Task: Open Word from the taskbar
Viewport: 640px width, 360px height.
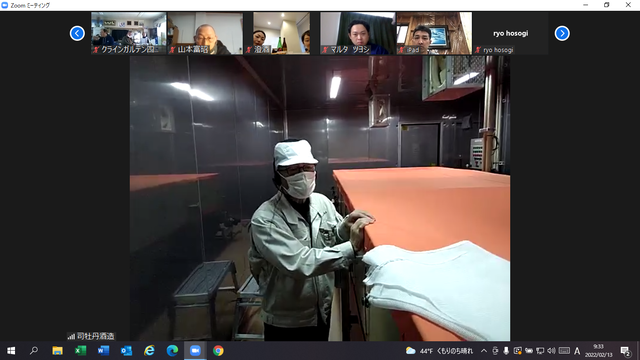Action: (x=103, y=351)
